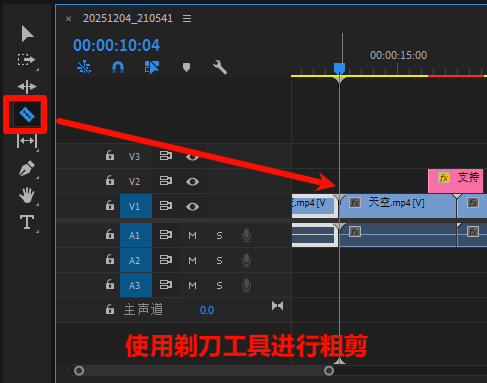Select the highlighted .mp4 [V clip
The height and width of the screenshot is (383, 487).
(x=315, y=206)
